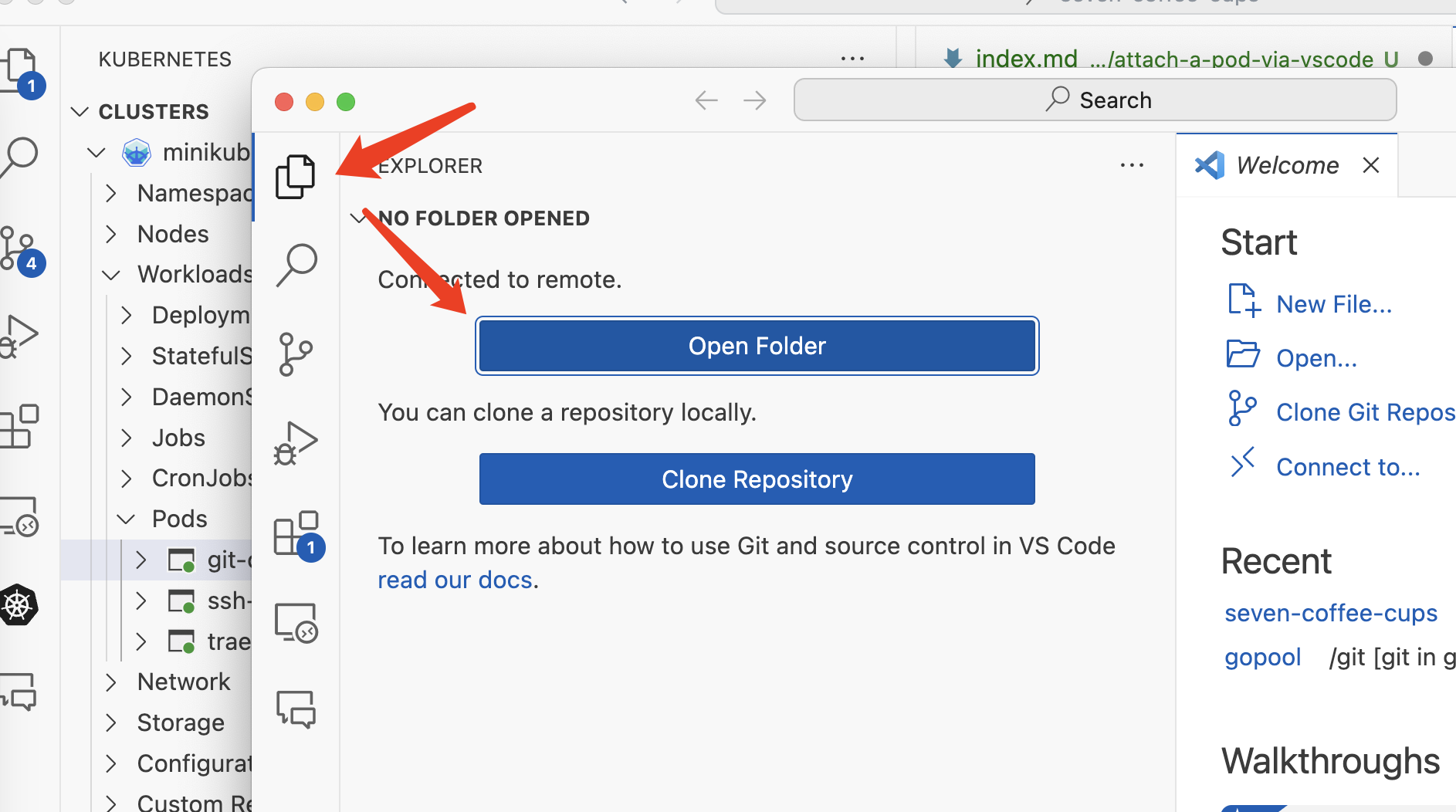Expand the Nodes tree node

(x=111, y=234)
